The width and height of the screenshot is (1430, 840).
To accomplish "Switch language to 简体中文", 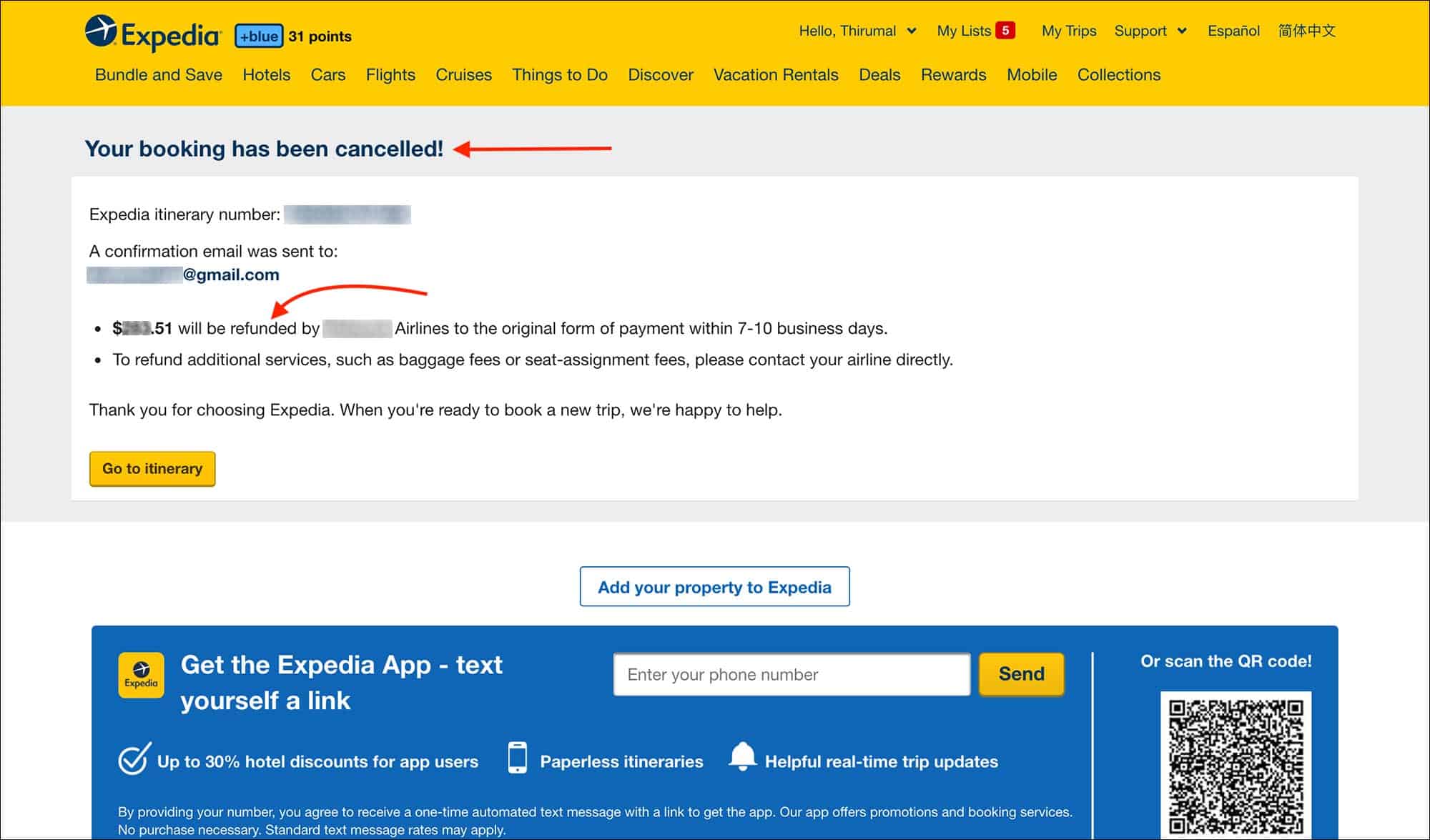I will [x=1306, y=31].
